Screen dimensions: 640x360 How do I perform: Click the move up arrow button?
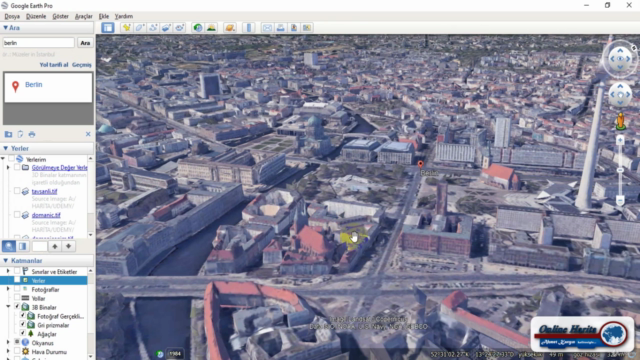(x=55, y=246)
